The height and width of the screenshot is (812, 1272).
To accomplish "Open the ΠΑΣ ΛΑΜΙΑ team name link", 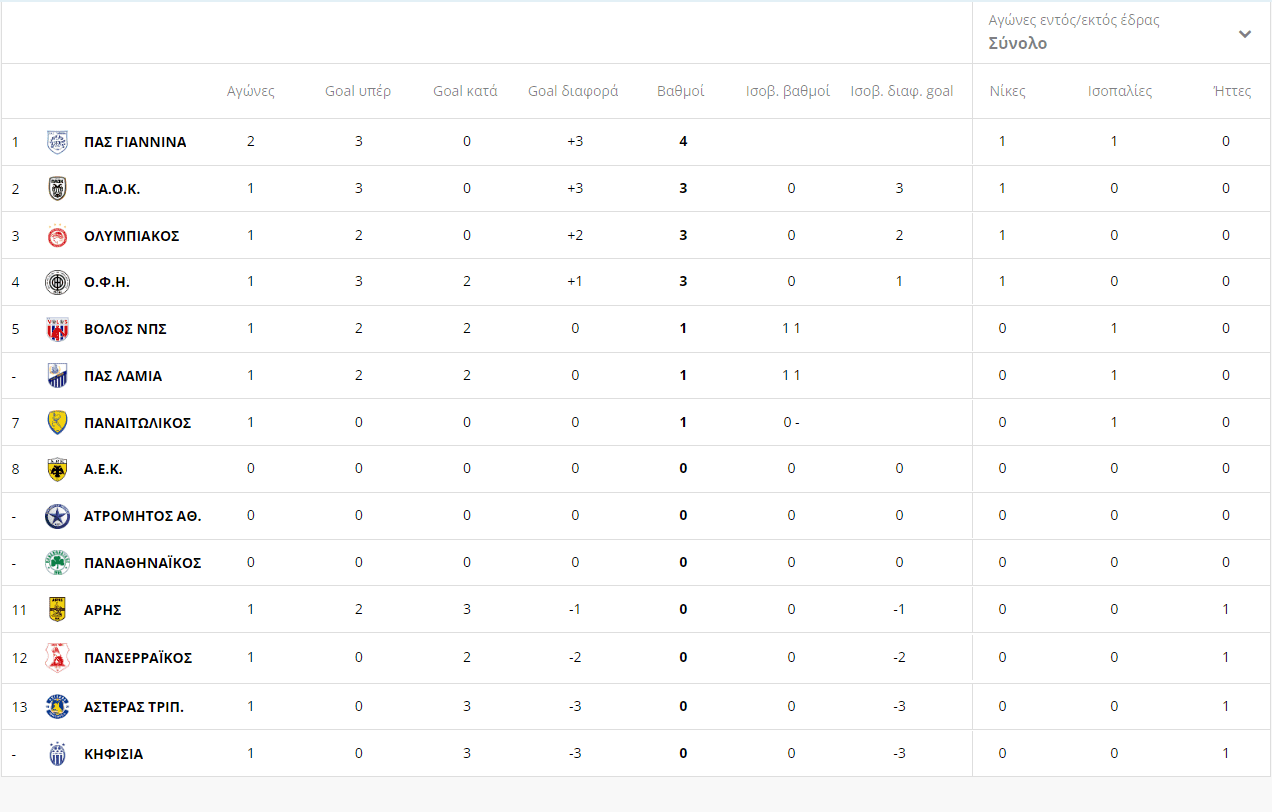I will 122,376.
